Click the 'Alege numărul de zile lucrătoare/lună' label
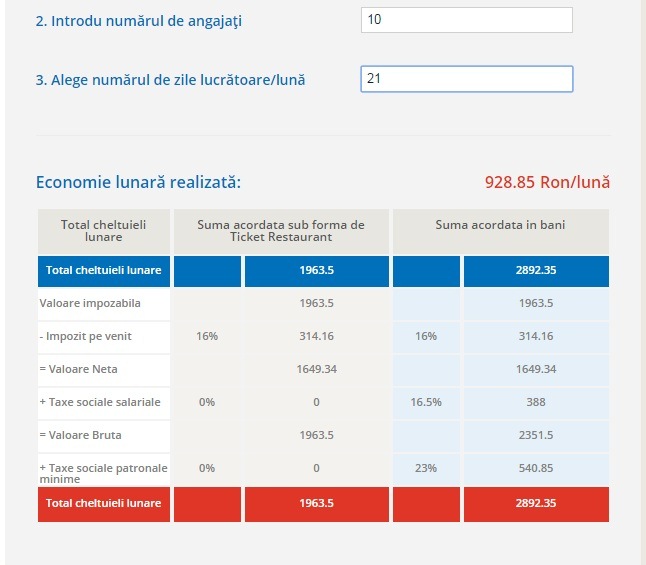The height and width of the screenshot is (565, 646). [170, 80]
